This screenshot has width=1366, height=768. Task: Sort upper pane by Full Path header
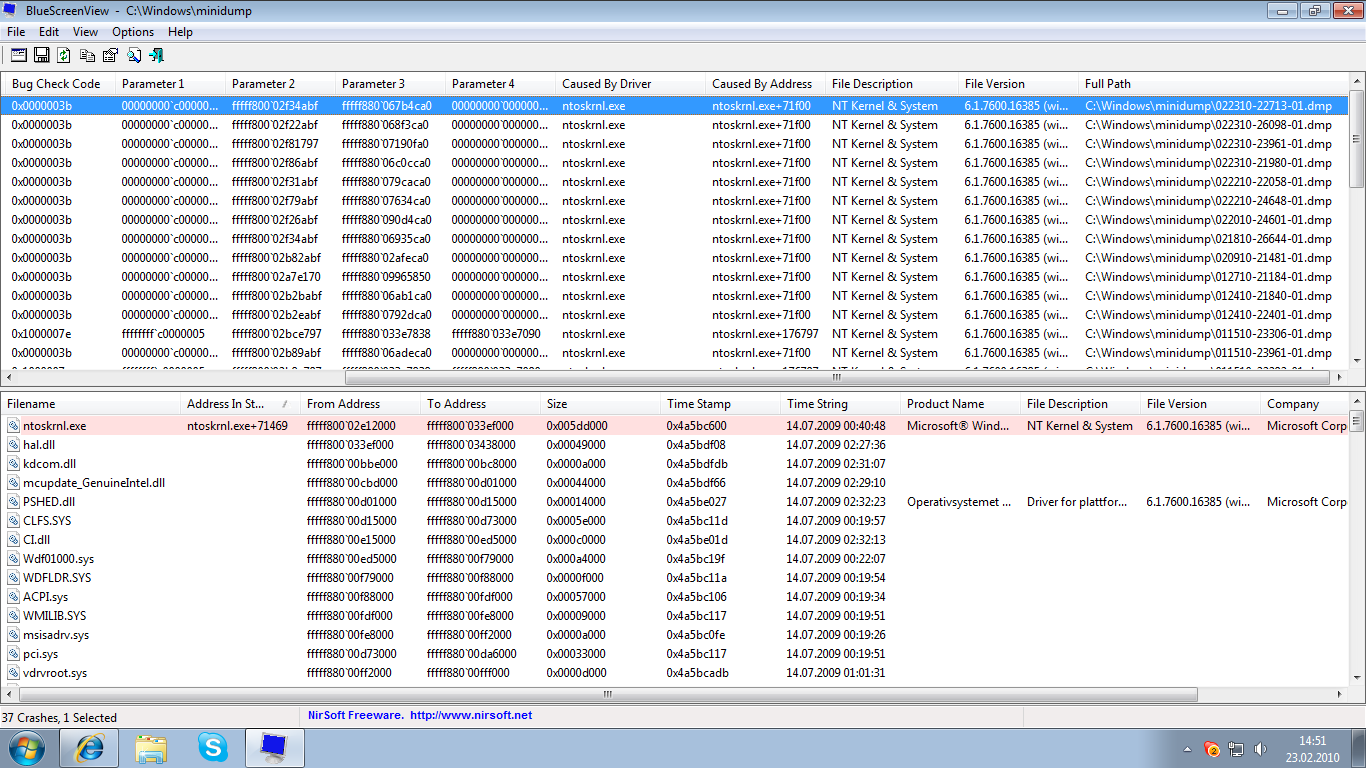point(1213,84)
